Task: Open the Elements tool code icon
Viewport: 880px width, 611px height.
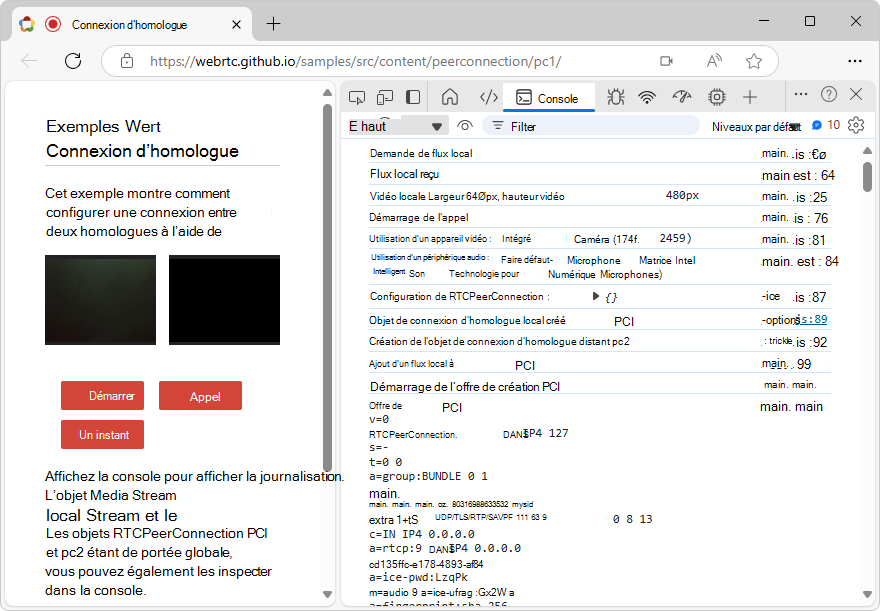Action: [x=489, y=98]
